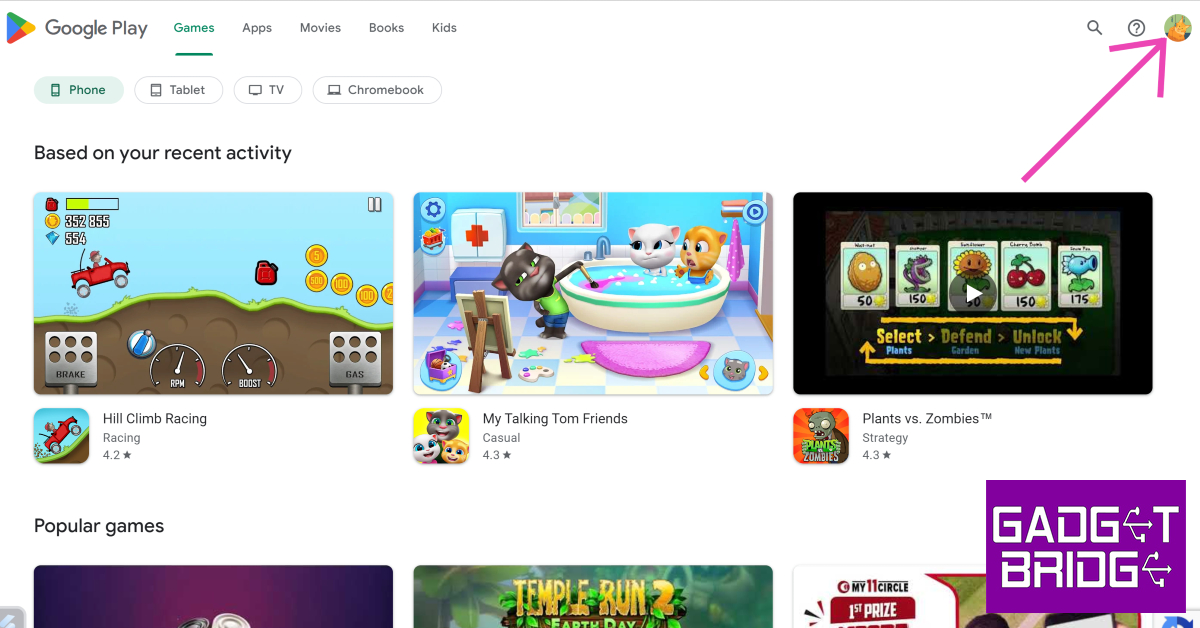Click the Casual genre label
This screenshot has height=628, width=1200.
point(502,438)
